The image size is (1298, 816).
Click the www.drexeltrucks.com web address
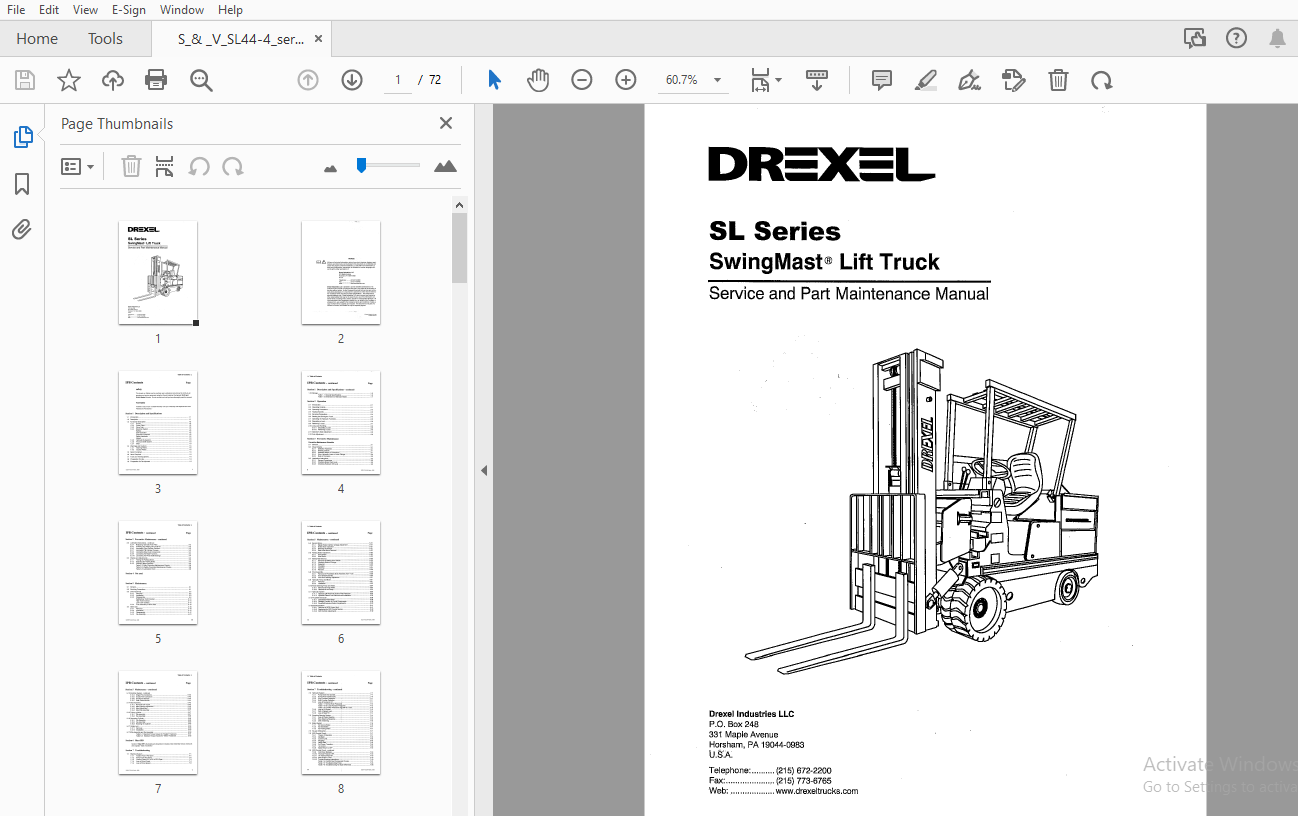pyautogui.click(x=817, y=791)
